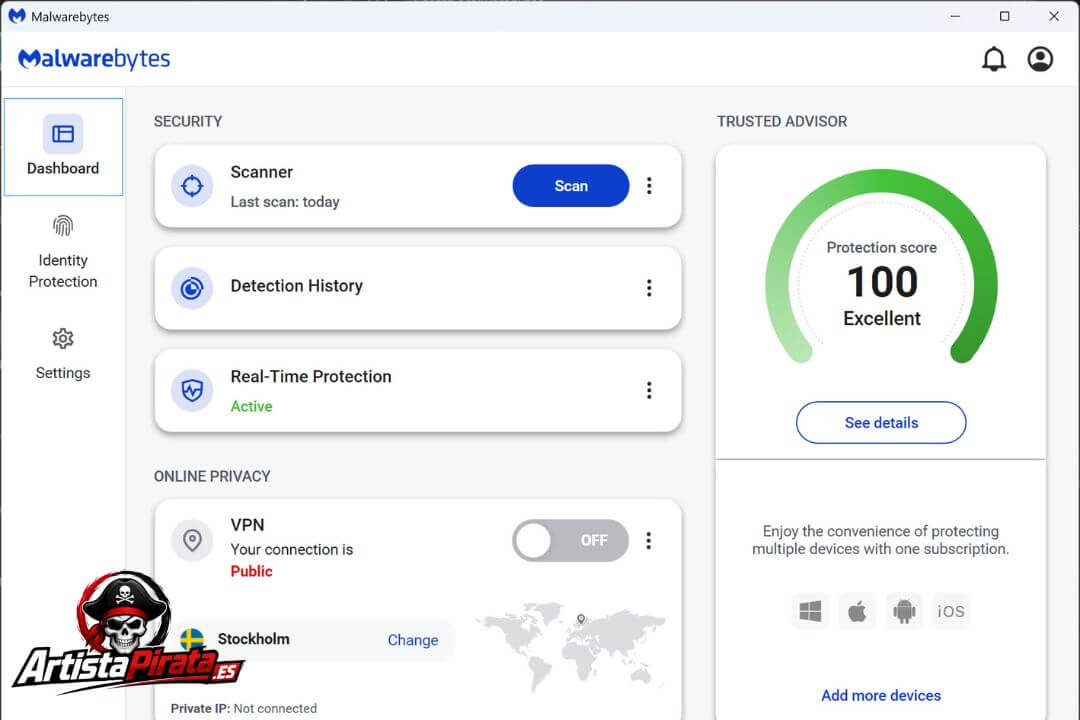
Task: Open Scanner more options menu
Action: tap(649, 186)
